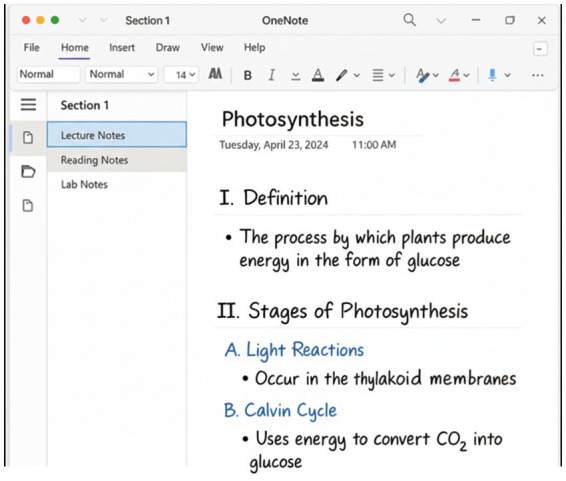Click the bullet about converting CO2

coord(375,450)
